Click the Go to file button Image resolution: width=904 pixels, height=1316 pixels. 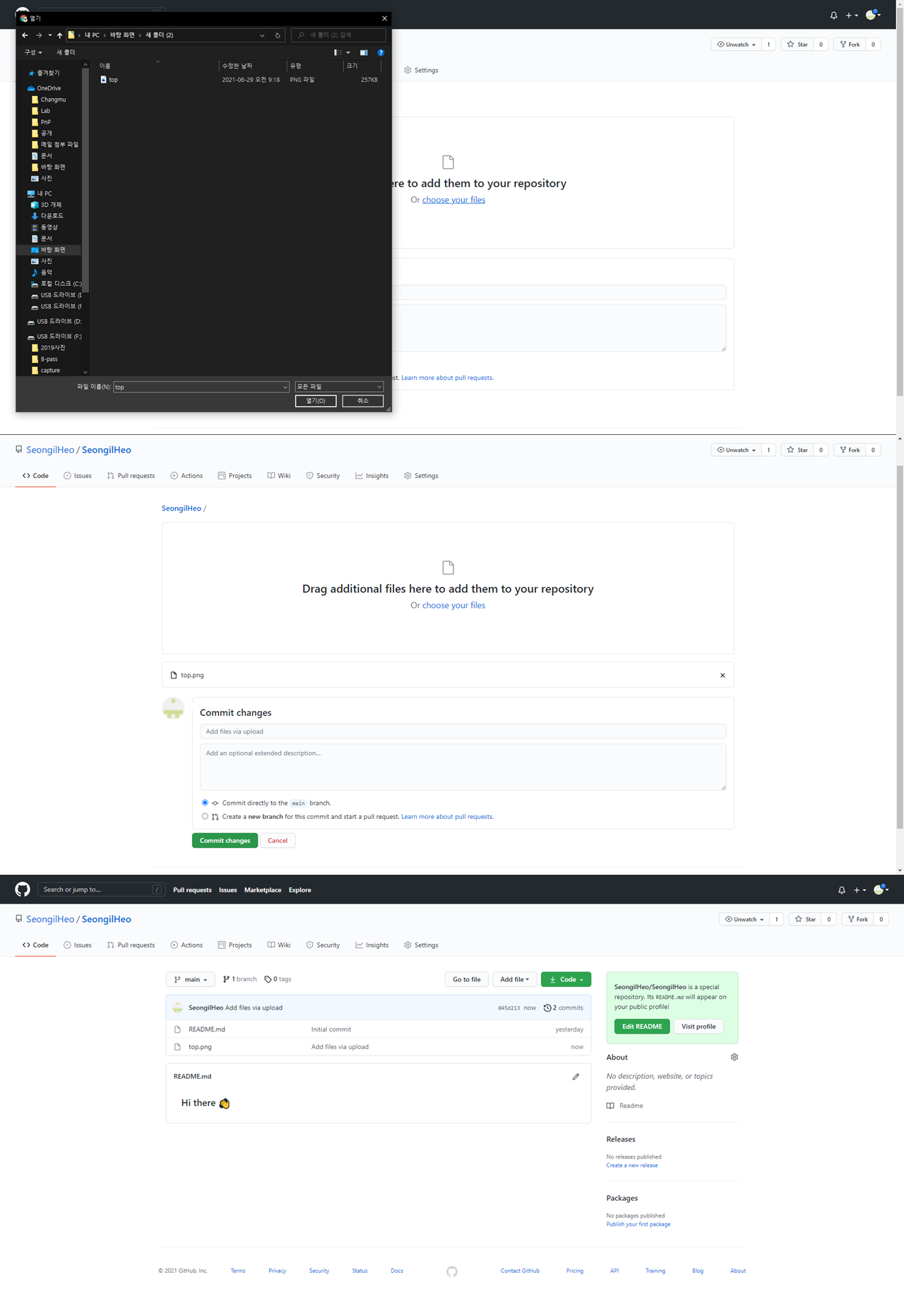click(466, 980)
